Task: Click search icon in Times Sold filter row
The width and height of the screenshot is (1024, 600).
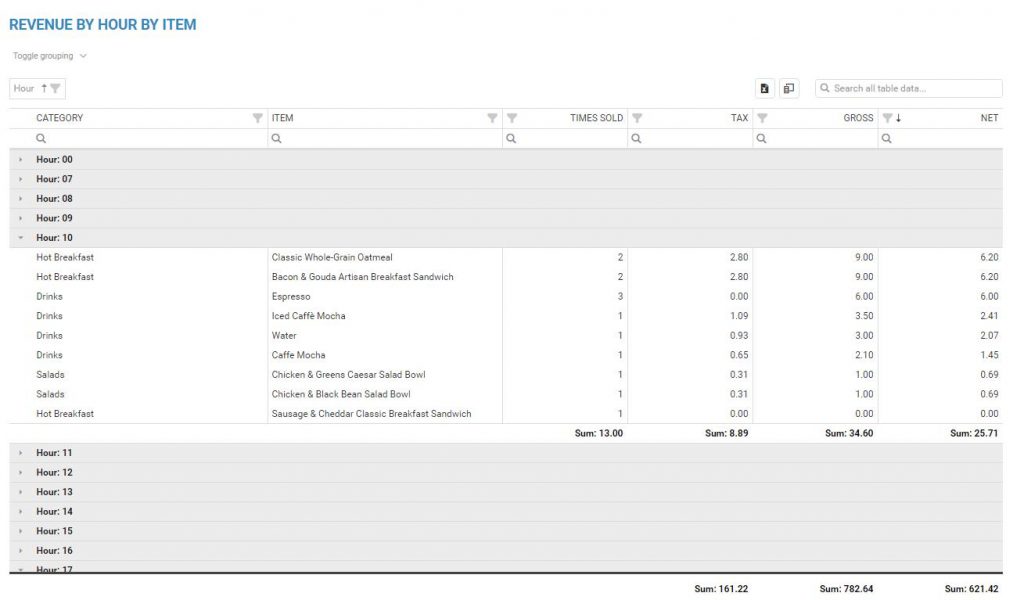Action: (511, 138)
